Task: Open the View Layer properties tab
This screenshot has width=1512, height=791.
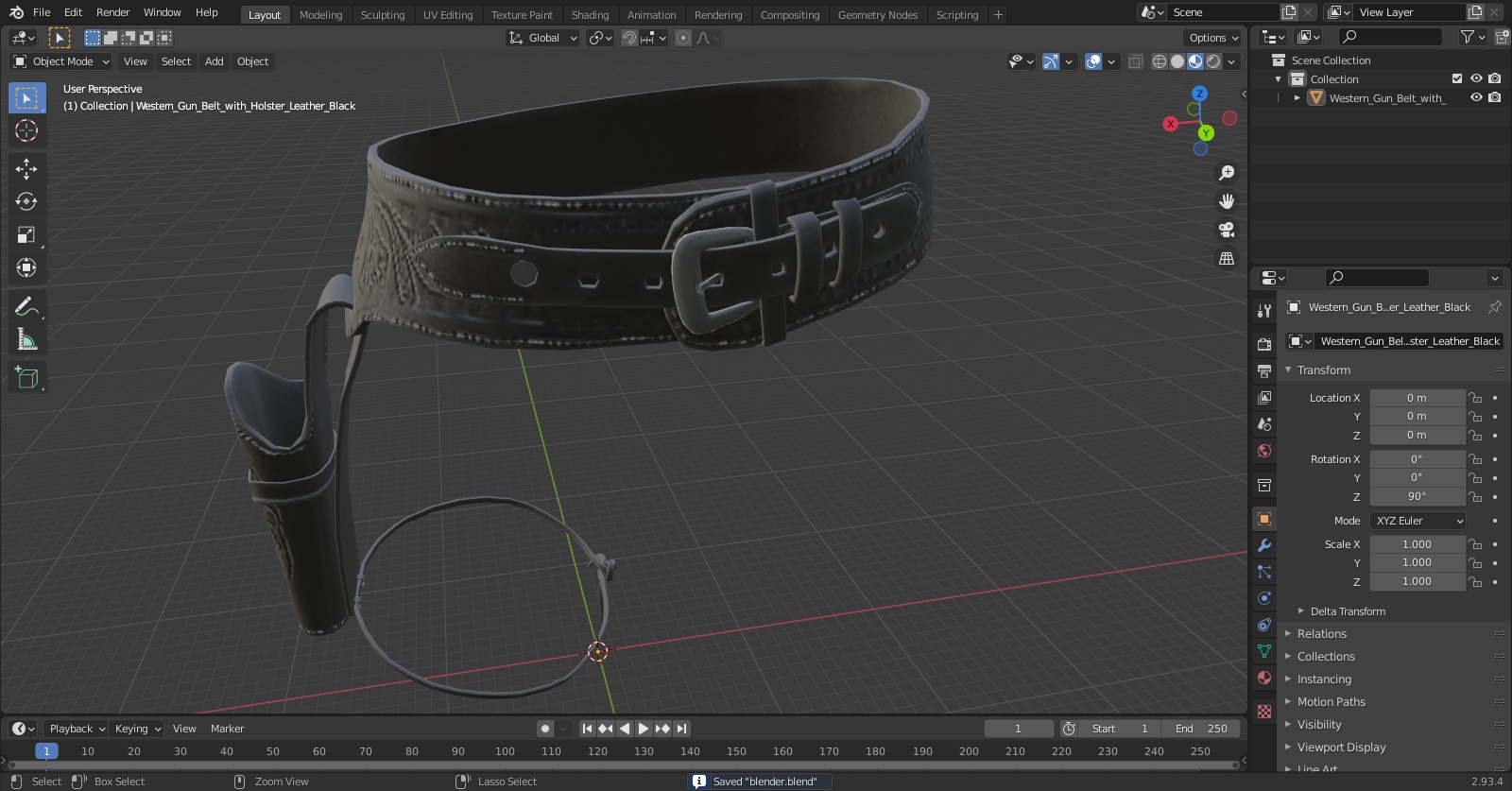Action: click(1264, 398)
